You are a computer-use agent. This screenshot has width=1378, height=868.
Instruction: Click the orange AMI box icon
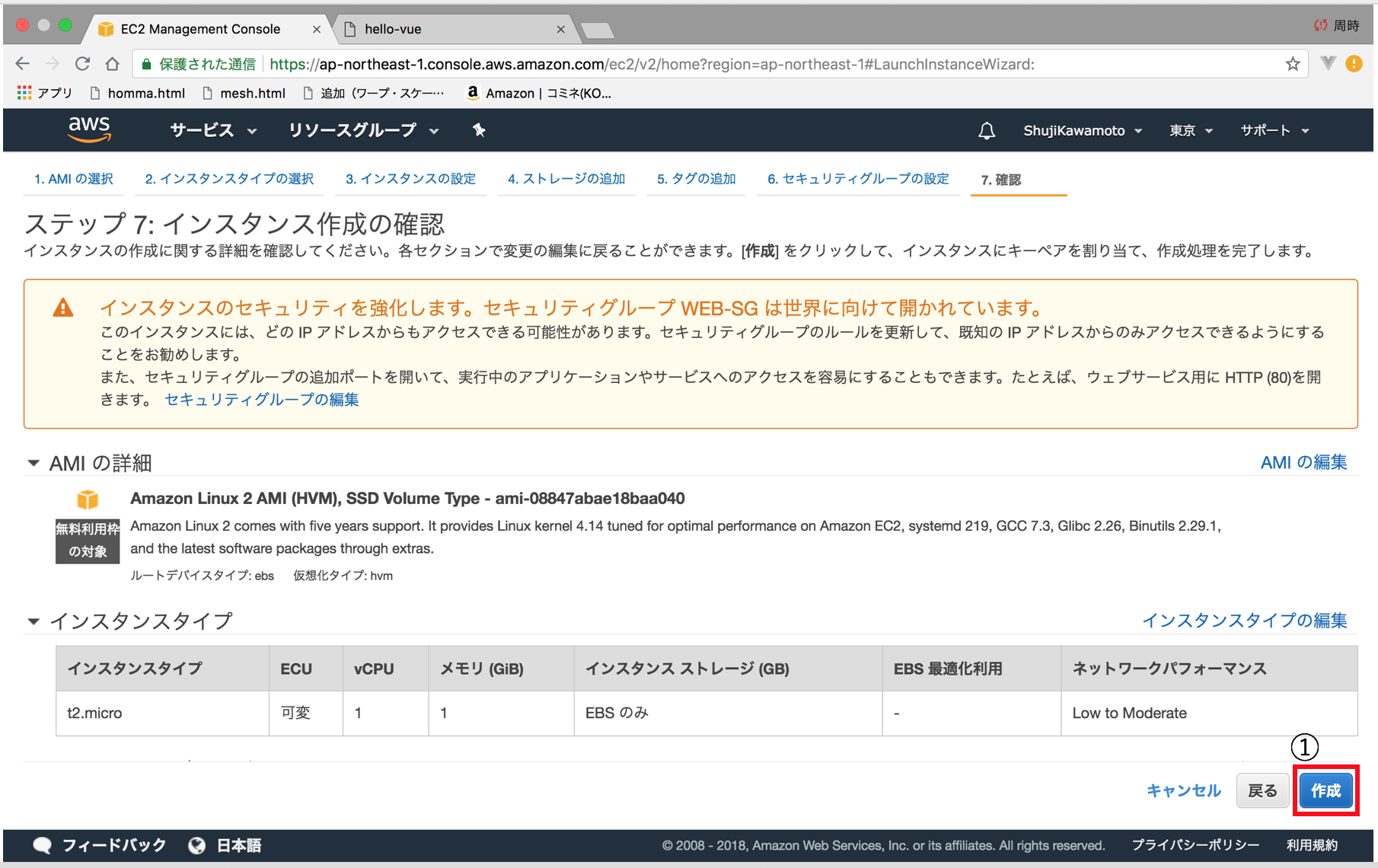[x=88, y=499]
